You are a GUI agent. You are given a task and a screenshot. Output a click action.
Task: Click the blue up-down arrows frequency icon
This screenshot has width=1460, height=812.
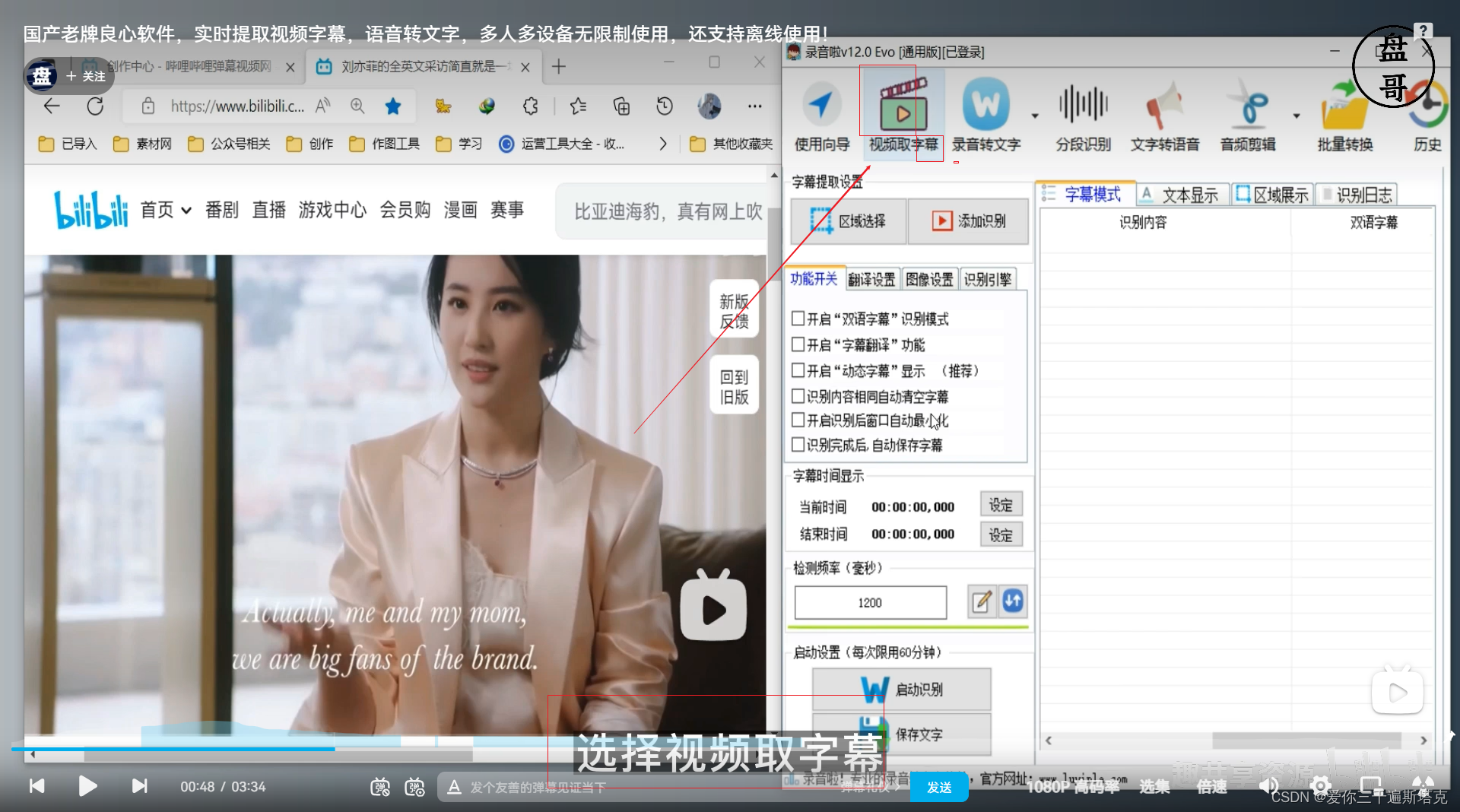(x=1013, y=601)
